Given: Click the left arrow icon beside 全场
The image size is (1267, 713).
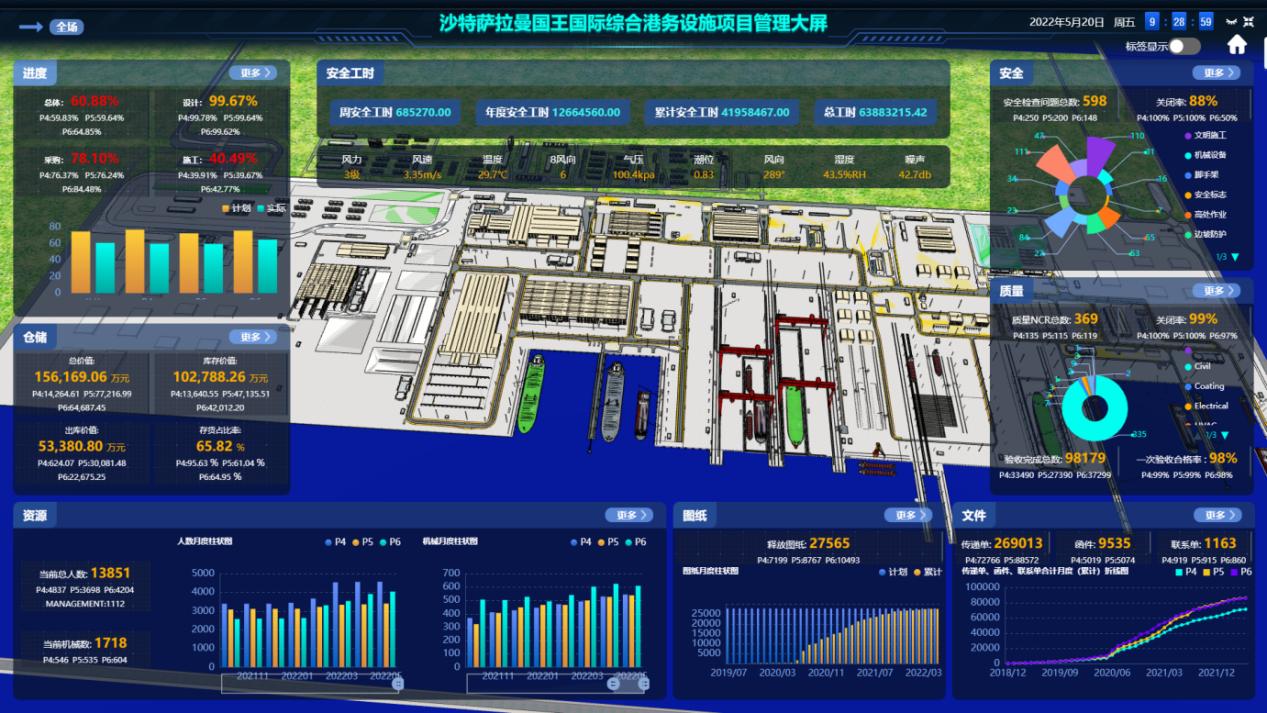Looking at the screenshot, I should click(x=30, y=27).
